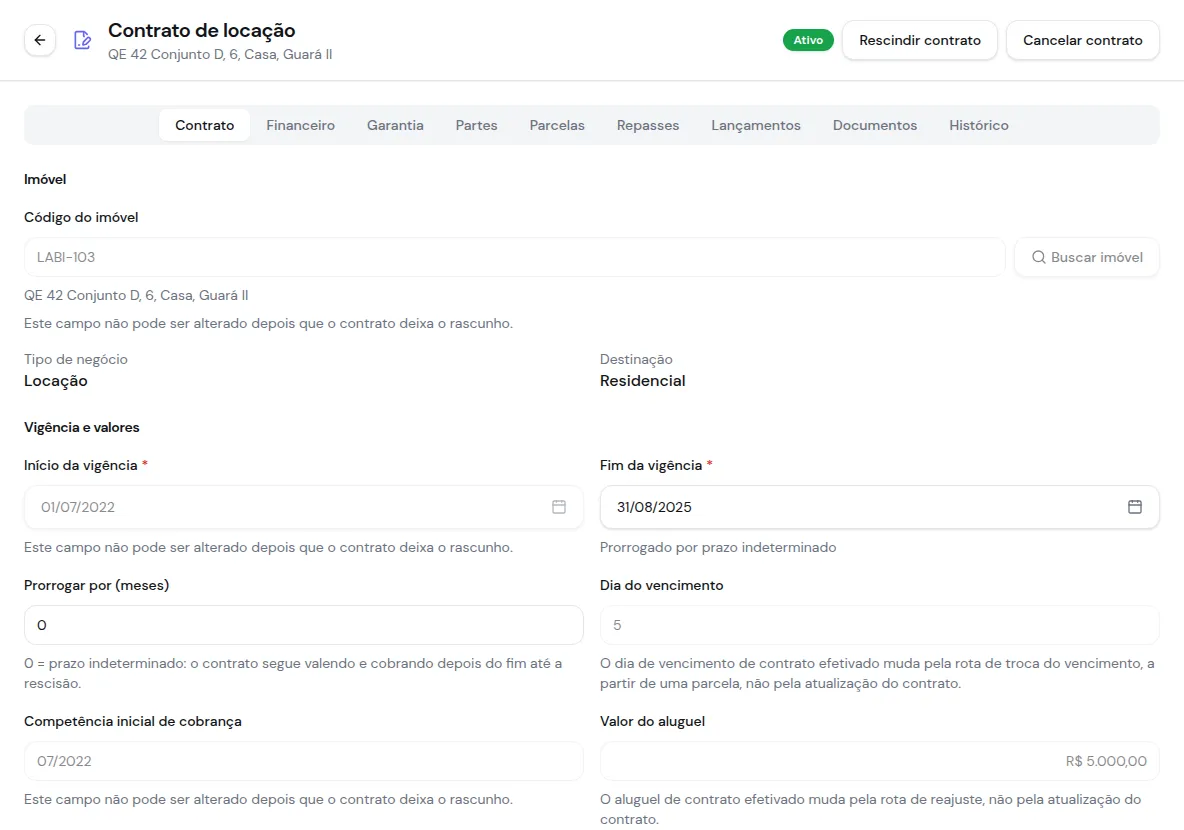Click the 'Contrato de locação' page title

(x=202, y=30)
